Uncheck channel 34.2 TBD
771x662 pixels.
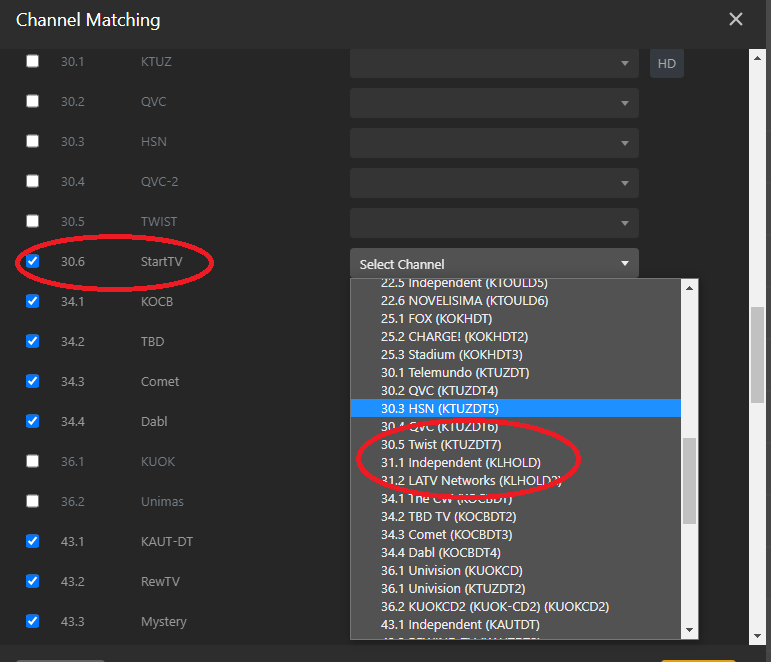click(32, 341)
